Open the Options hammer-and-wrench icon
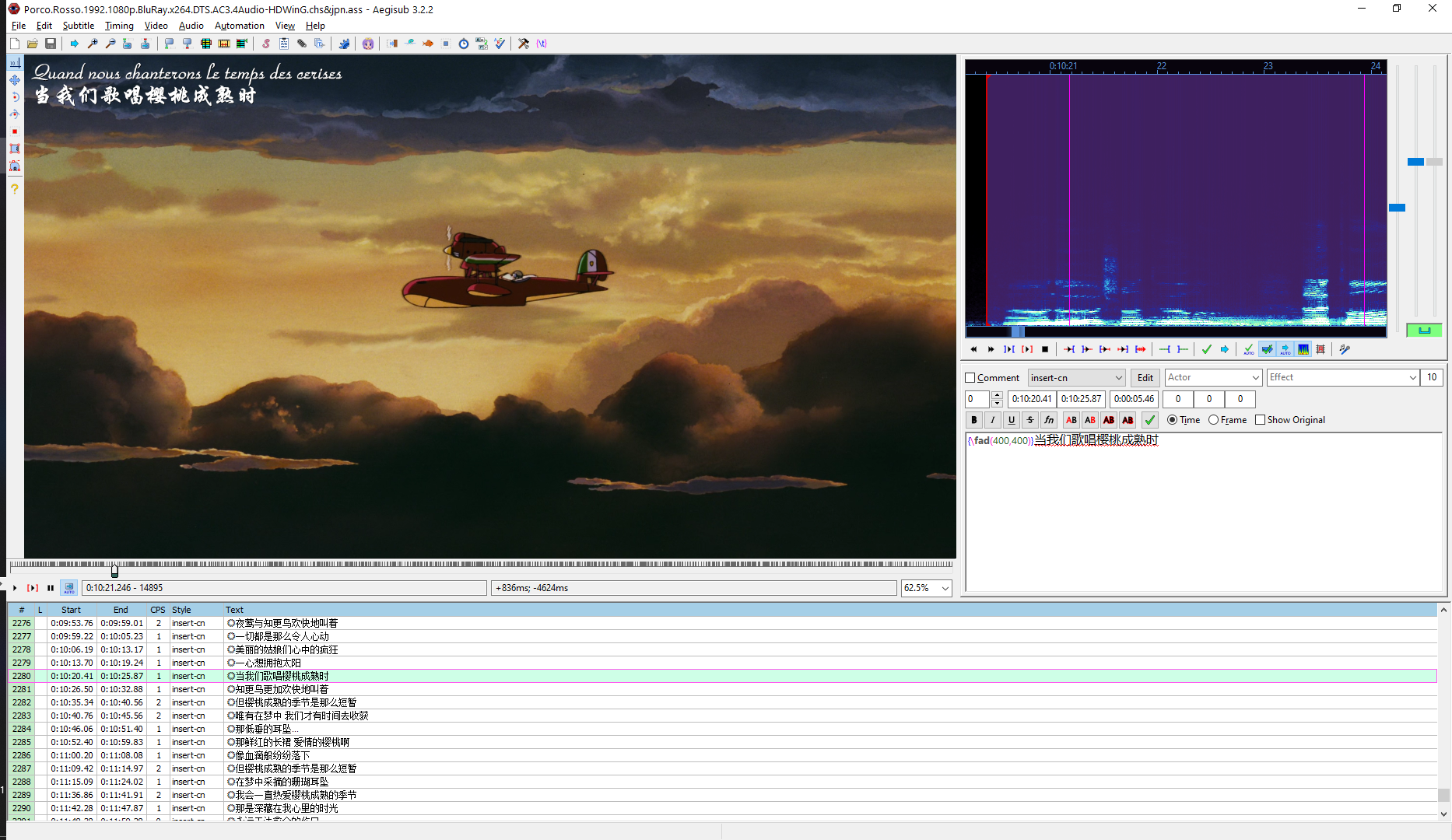 click(x=524, y=44)
